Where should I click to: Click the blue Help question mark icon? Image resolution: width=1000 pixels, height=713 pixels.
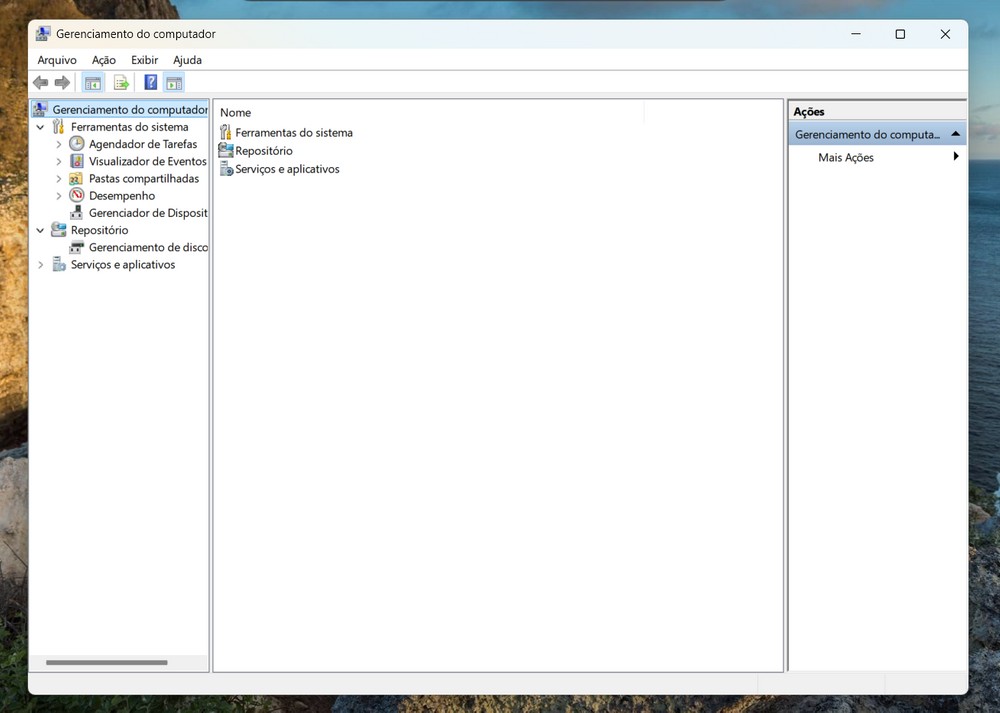(x=151, y=83)
